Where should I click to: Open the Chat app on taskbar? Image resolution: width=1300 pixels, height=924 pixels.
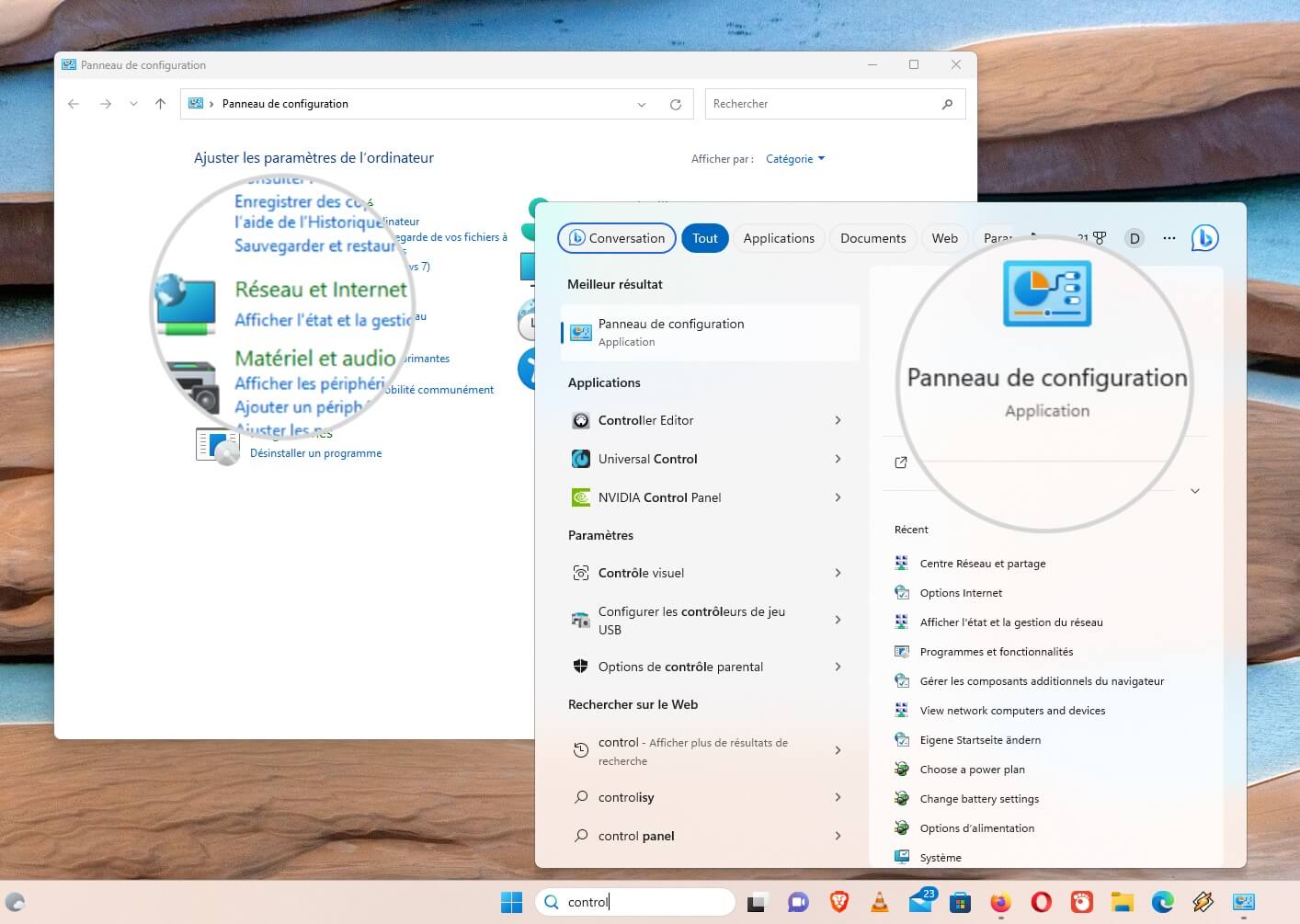click(798, 902)
